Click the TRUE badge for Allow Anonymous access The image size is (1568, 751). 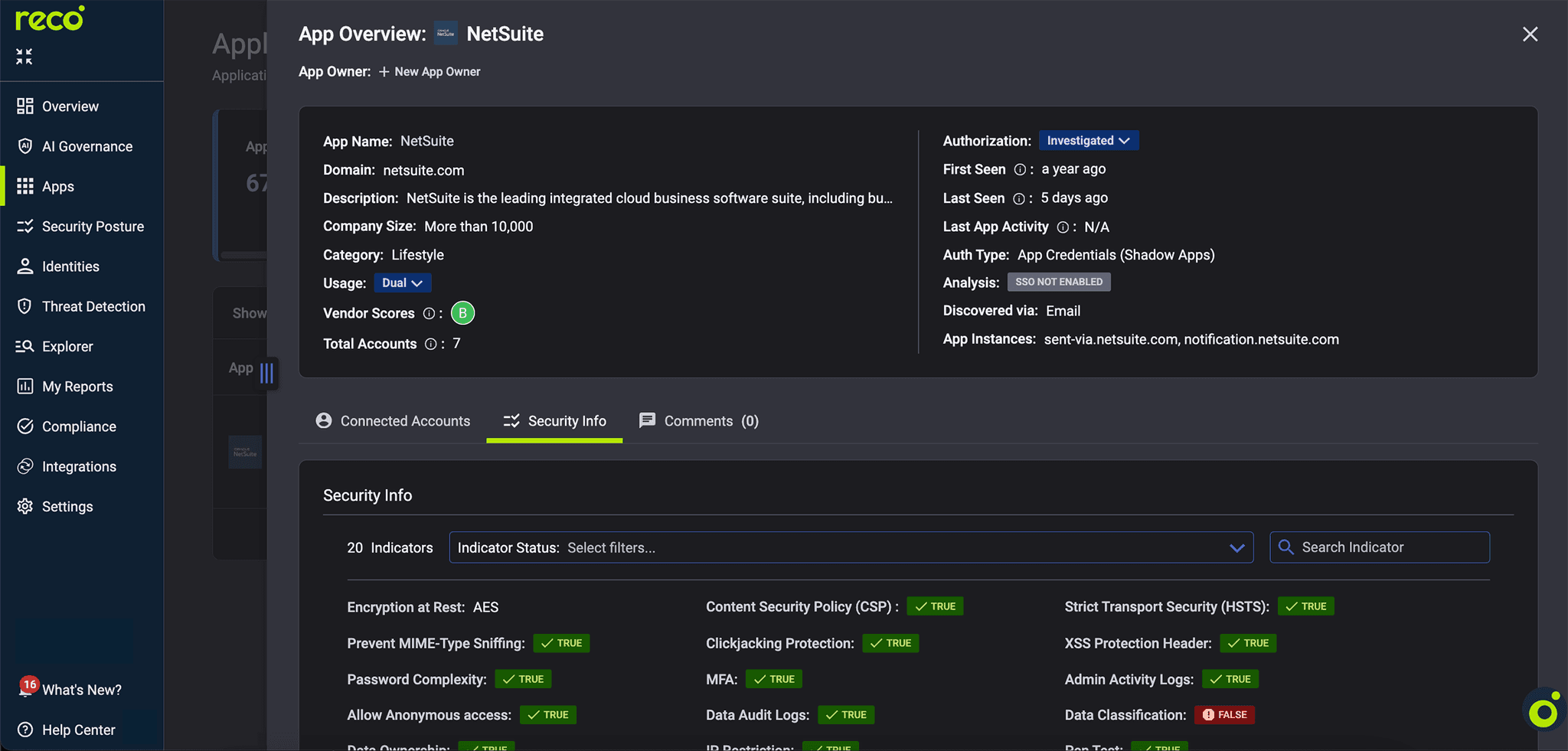(548, 715)
